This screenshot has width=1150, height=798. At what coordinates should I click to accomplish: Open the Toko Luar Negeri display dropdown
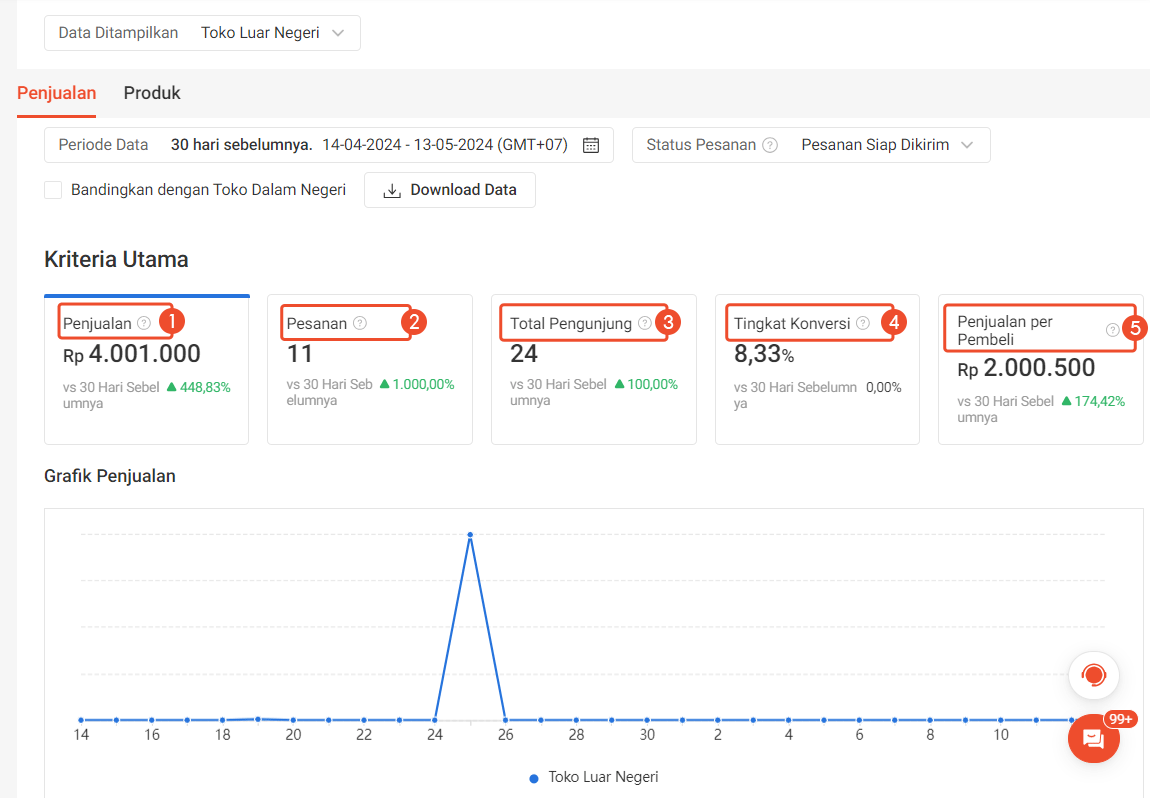(270, 32)
